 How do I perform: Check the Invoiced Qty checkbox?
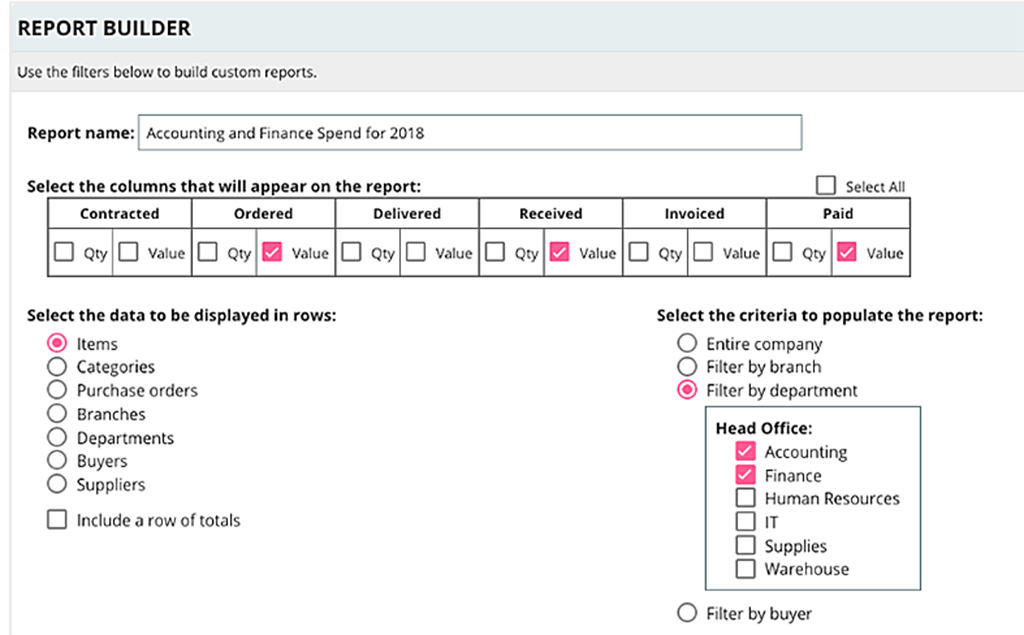point(638,252)
